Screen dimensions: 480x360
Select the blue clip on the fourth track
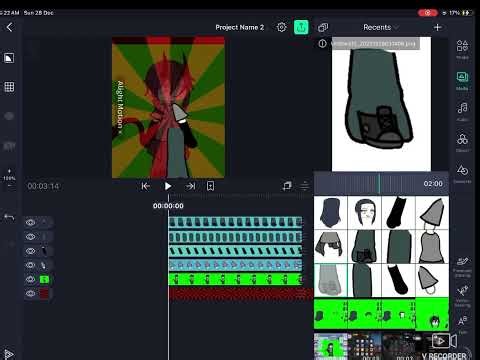pyautogui.click(x=235, y=265)
